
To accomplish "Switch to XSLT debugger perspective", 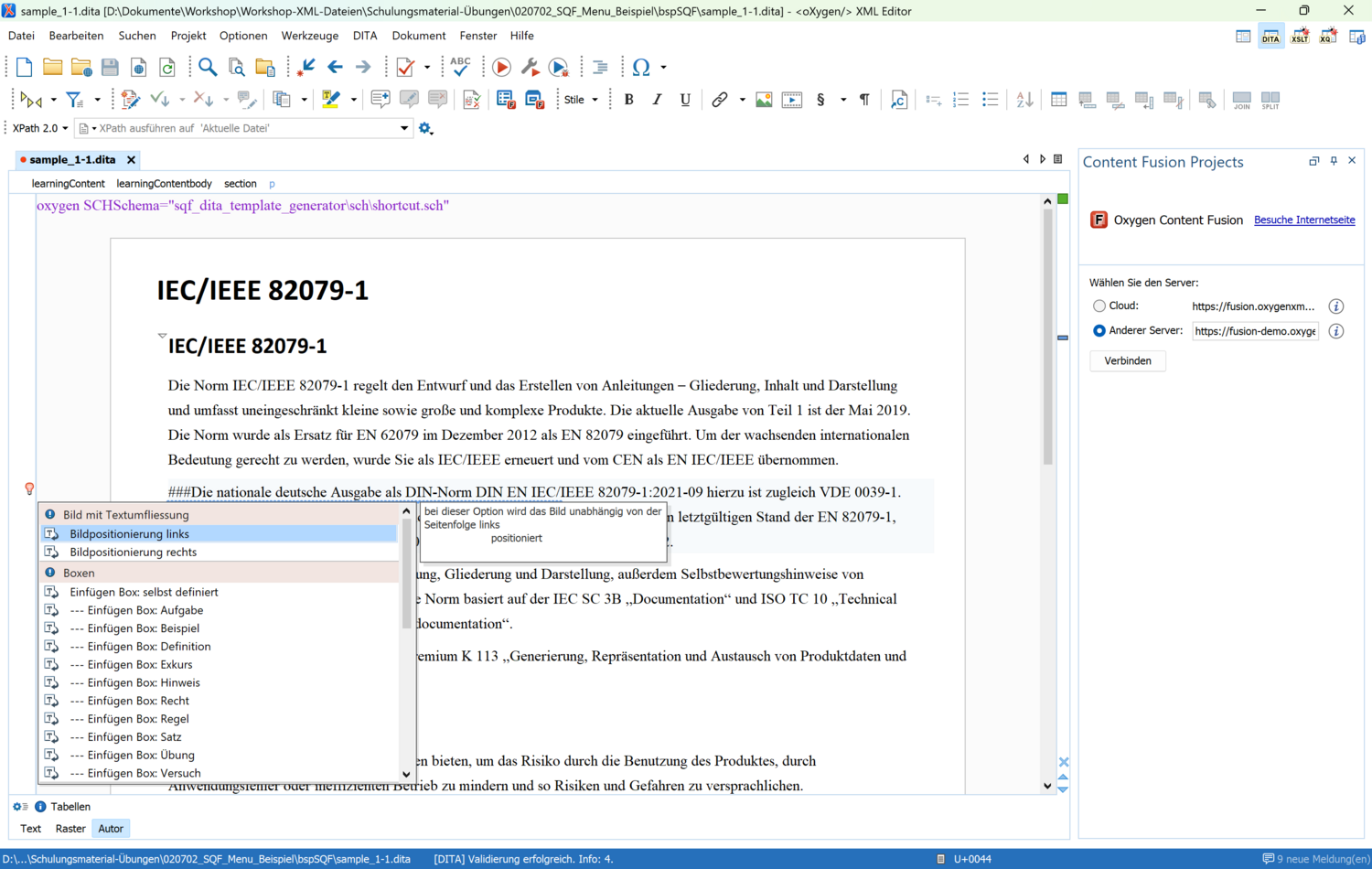I will tap(1300, 37).
